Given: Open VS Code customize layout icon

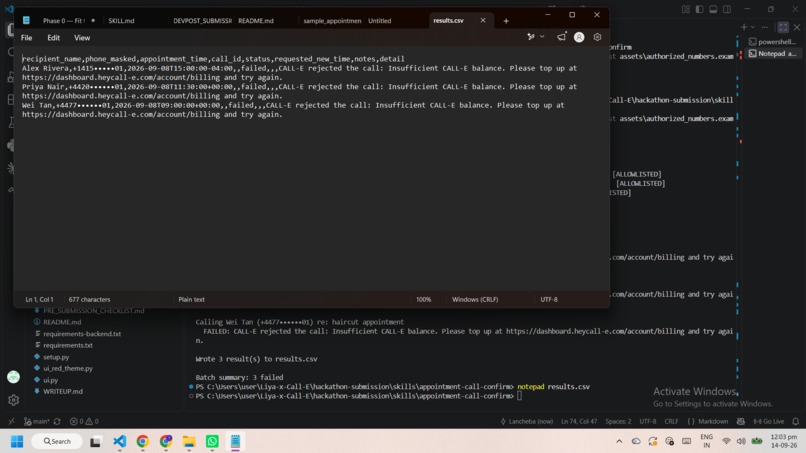Looking at the screenshot, I should point(686,9).
